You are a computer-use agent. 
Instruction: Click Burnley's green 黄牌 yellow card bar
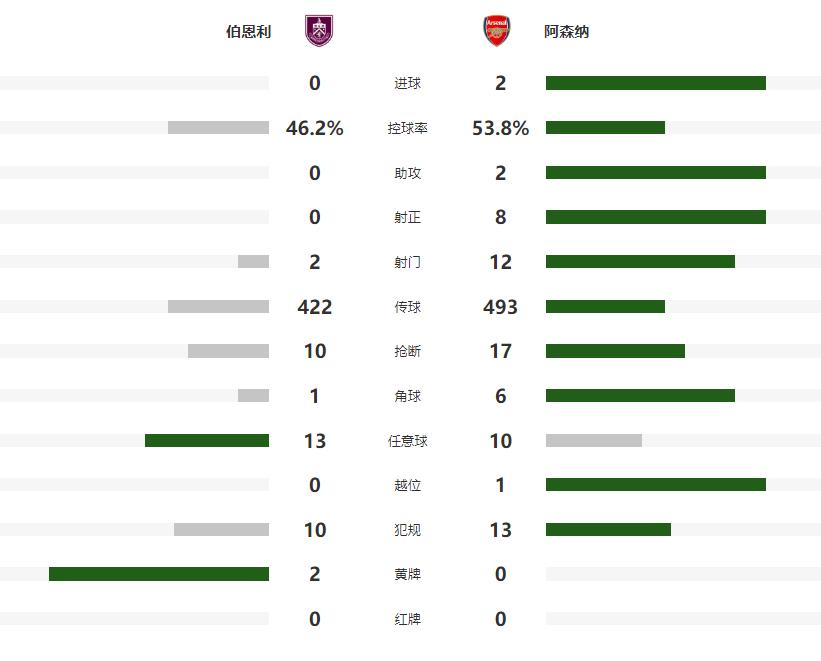pyautogui.click(x=159, y=574)
